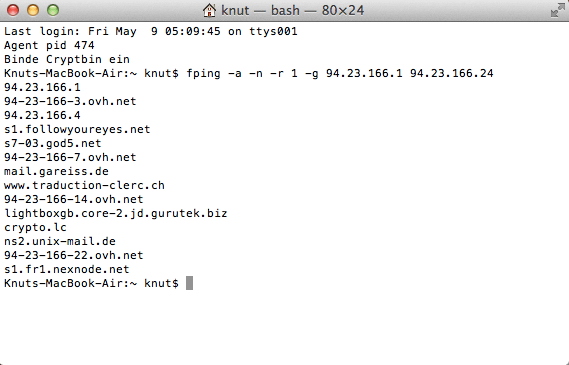Minimize the terminal with yellow button
The image size is (569, 365).
point(33,10)
